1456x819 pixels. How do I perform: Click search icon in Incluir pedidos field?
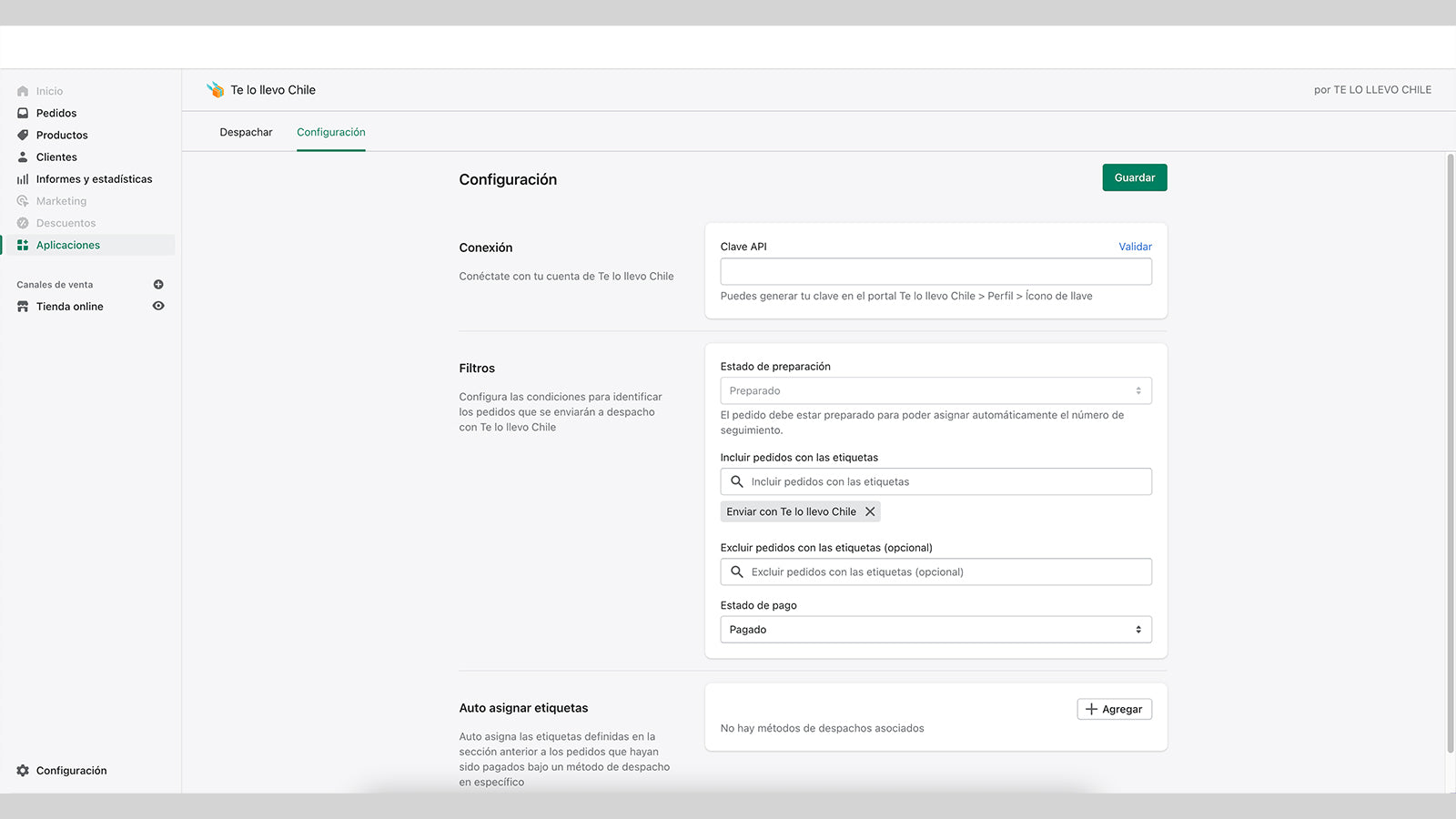[737, 481]
